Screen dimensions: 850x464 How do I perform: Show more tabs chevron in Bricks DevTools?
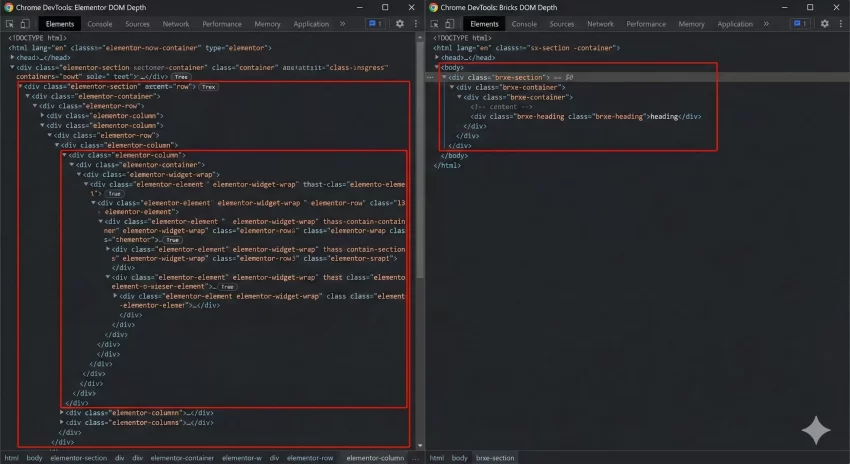[766, 24]
